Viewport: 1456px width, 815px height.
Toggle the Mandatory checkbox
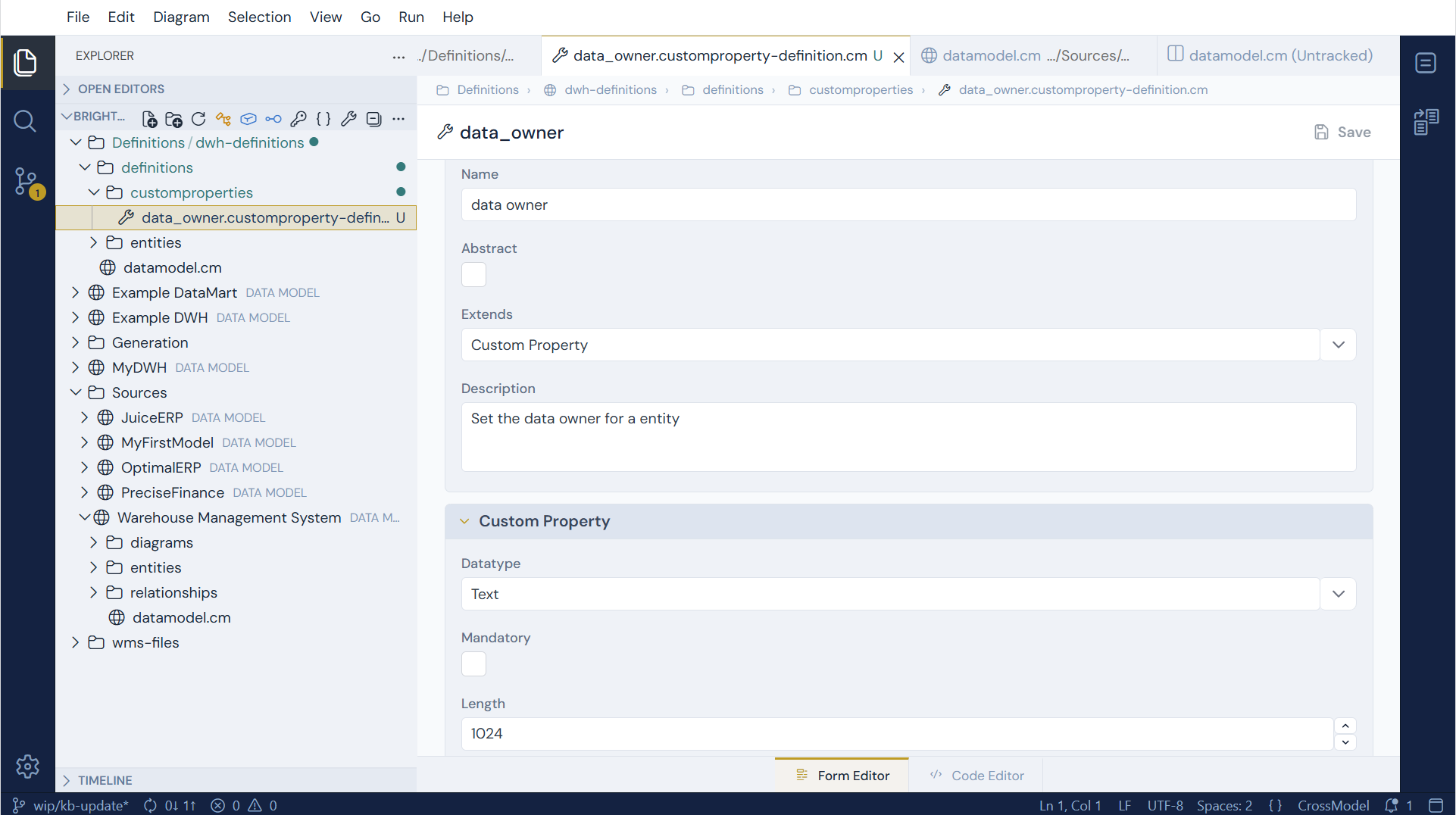tap(473, 664)
